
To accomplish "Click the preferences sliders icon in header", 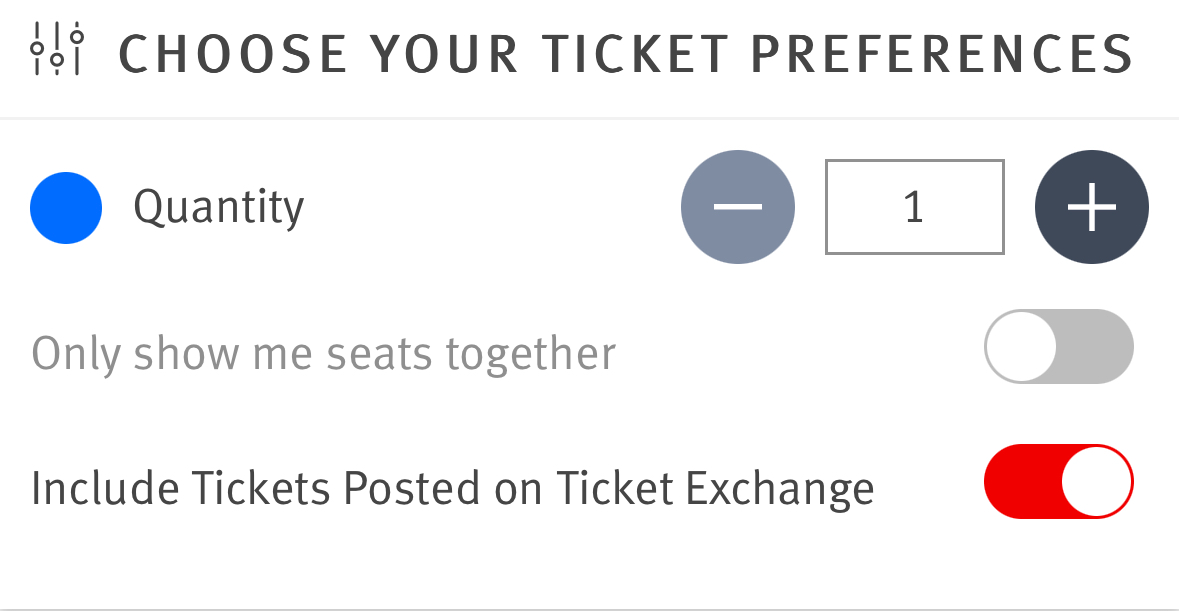I will [57, 51].
